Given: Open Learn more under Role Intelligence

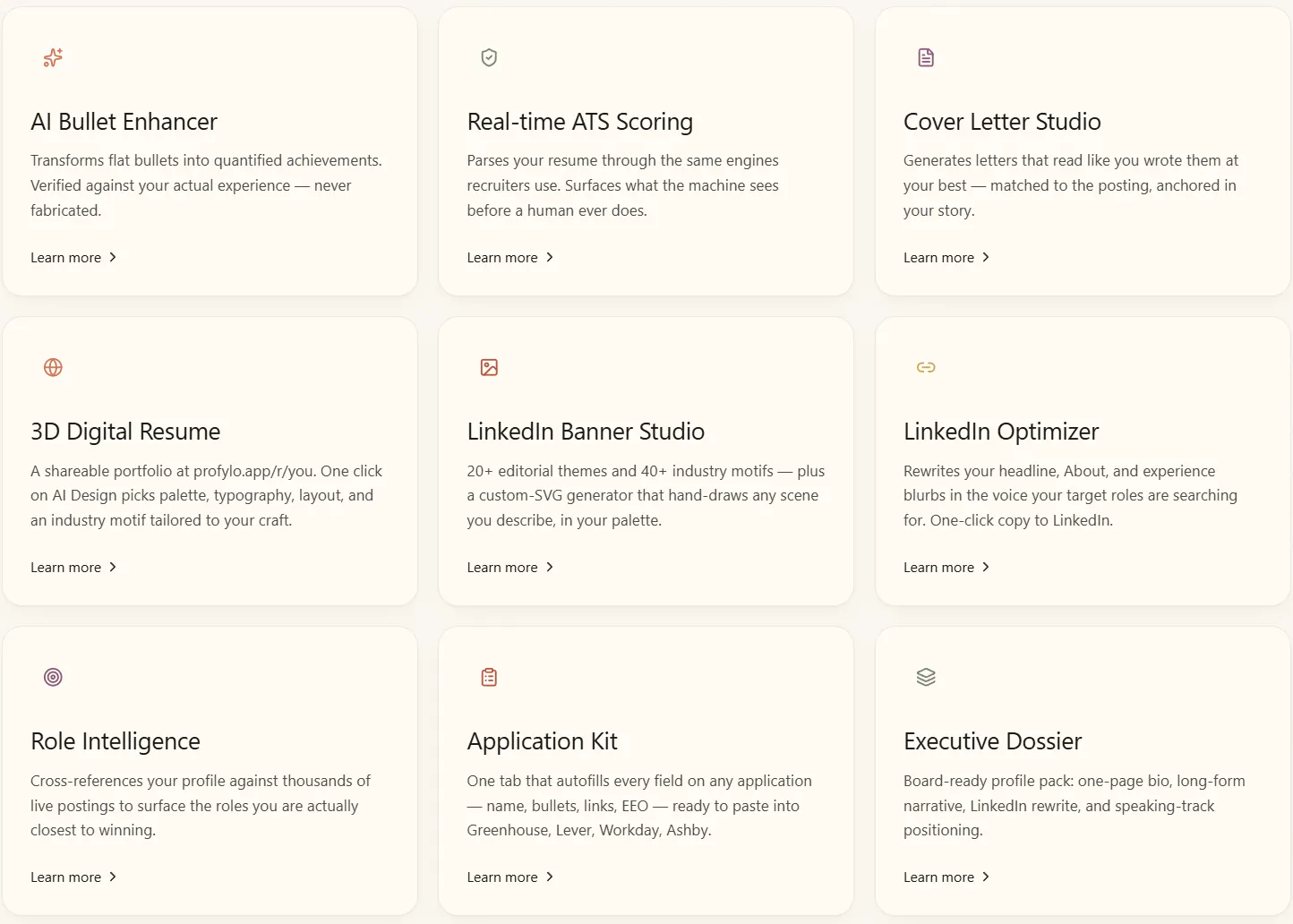Looking at the screenshot, I should tap(73, 877).
